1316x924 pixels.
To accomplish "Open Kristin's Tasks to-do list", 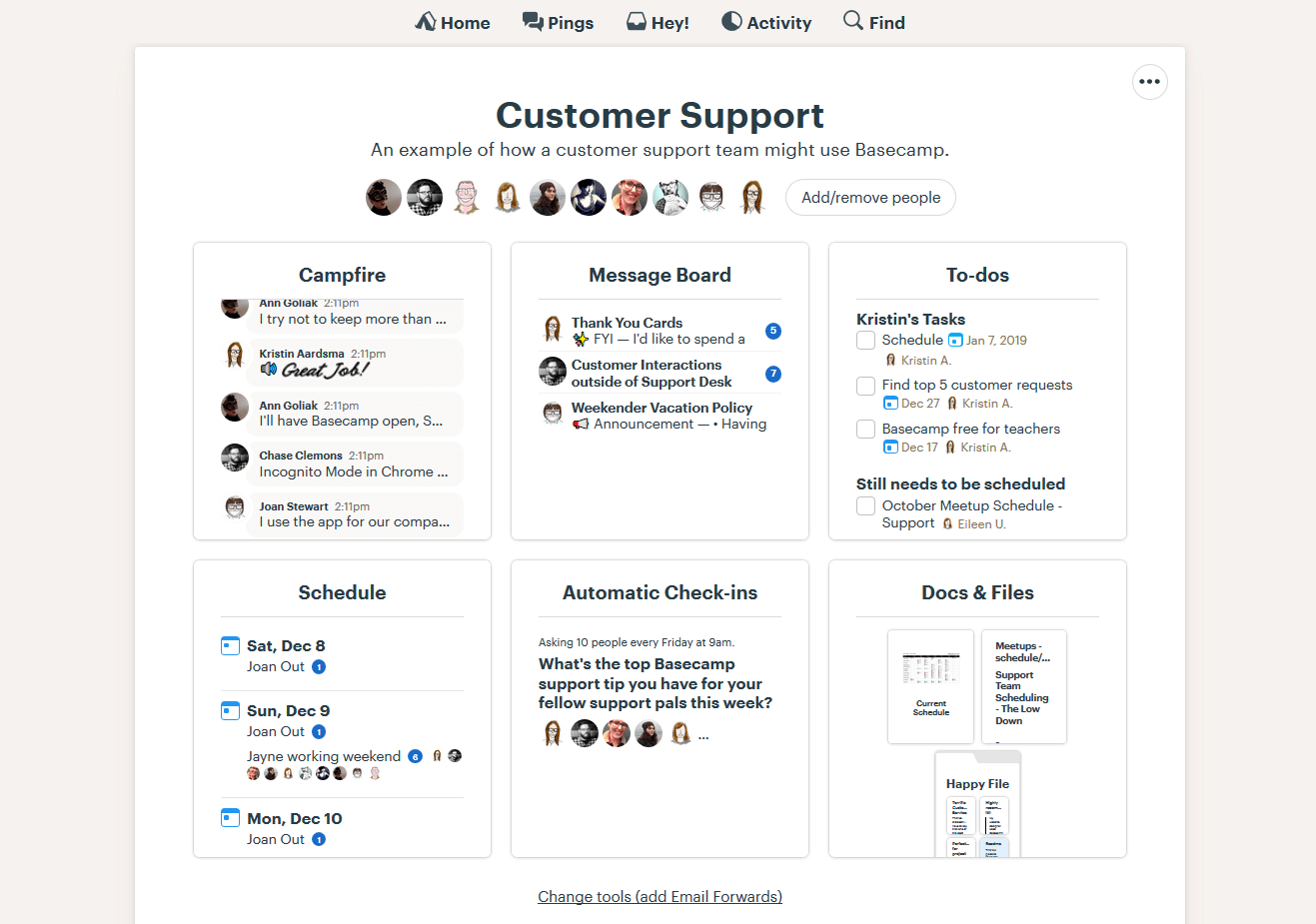I will click(910, 320).
